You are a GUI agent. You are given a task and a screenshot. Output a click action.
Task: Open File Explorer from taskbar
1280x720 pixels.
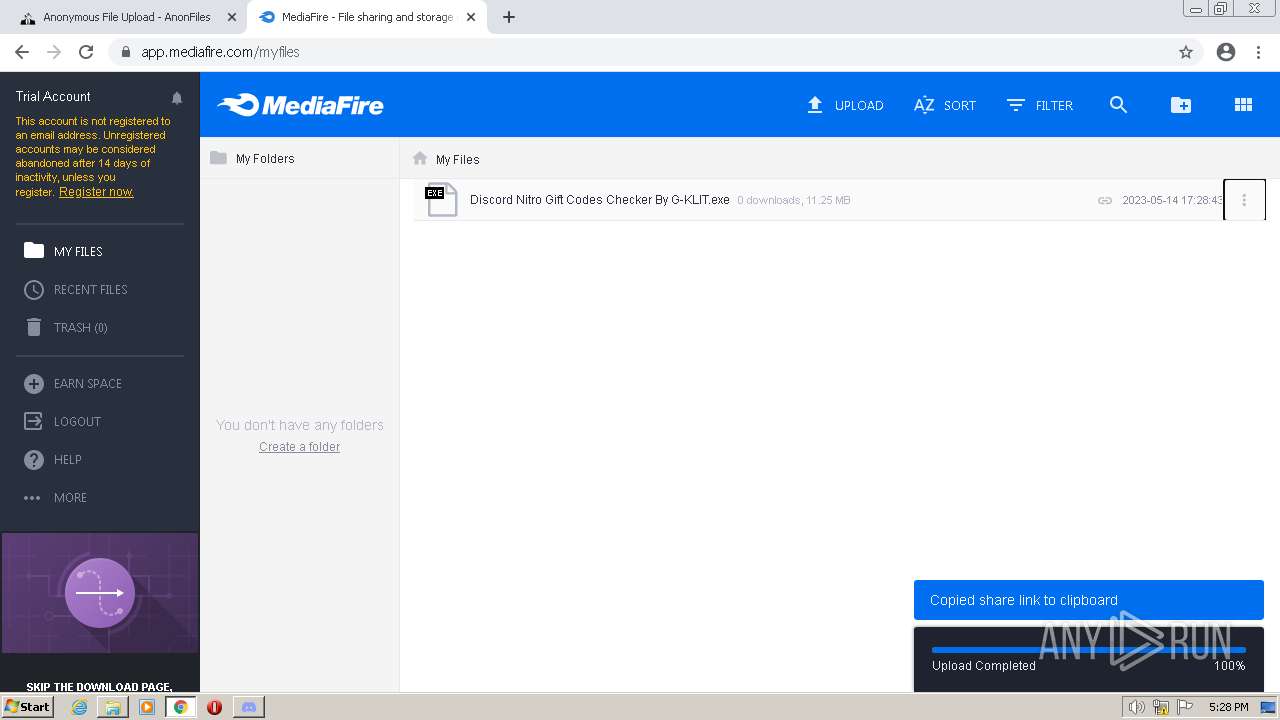tap(113, 707)
